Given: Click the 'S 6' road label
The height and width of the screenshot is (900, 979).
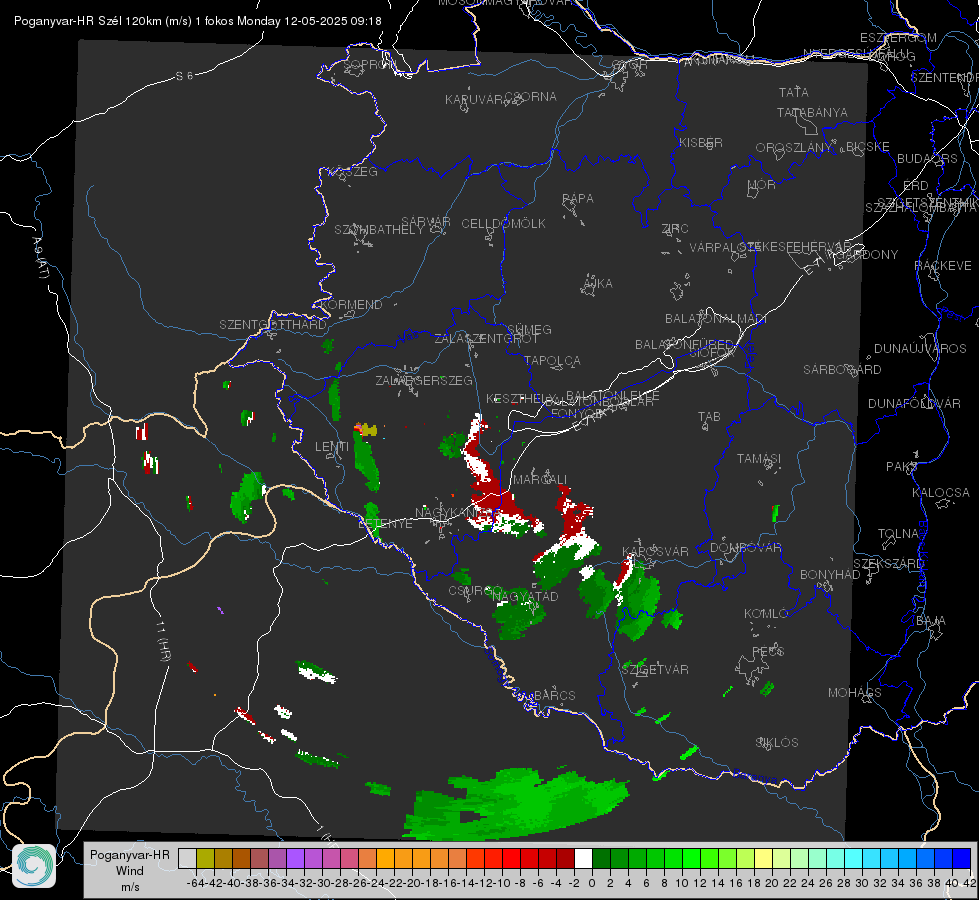Looking at the screenshot, I should tap(184, 76).
